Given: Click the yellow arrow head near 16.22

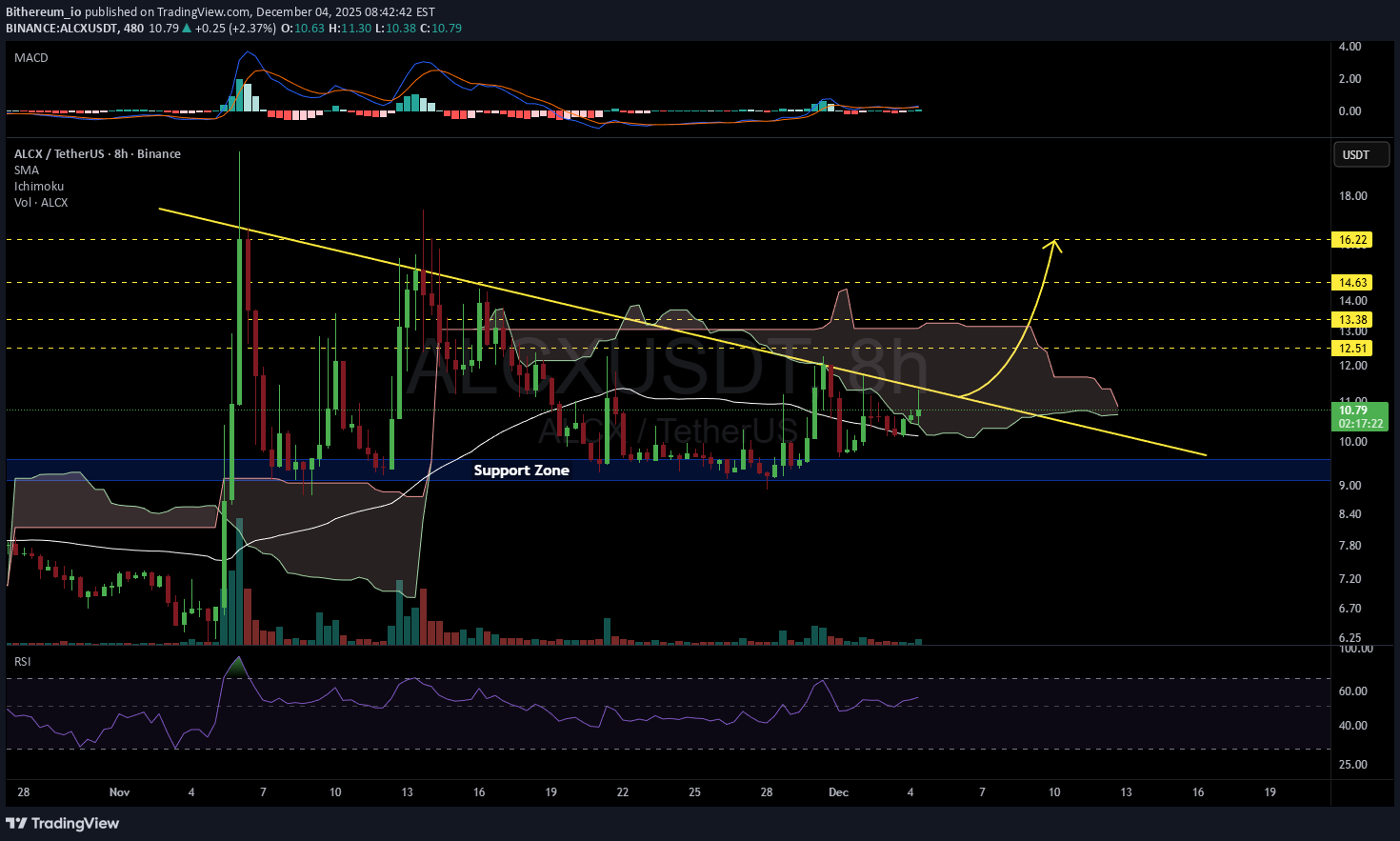Looking at the screenshot, I should (x=1053, y=244).
